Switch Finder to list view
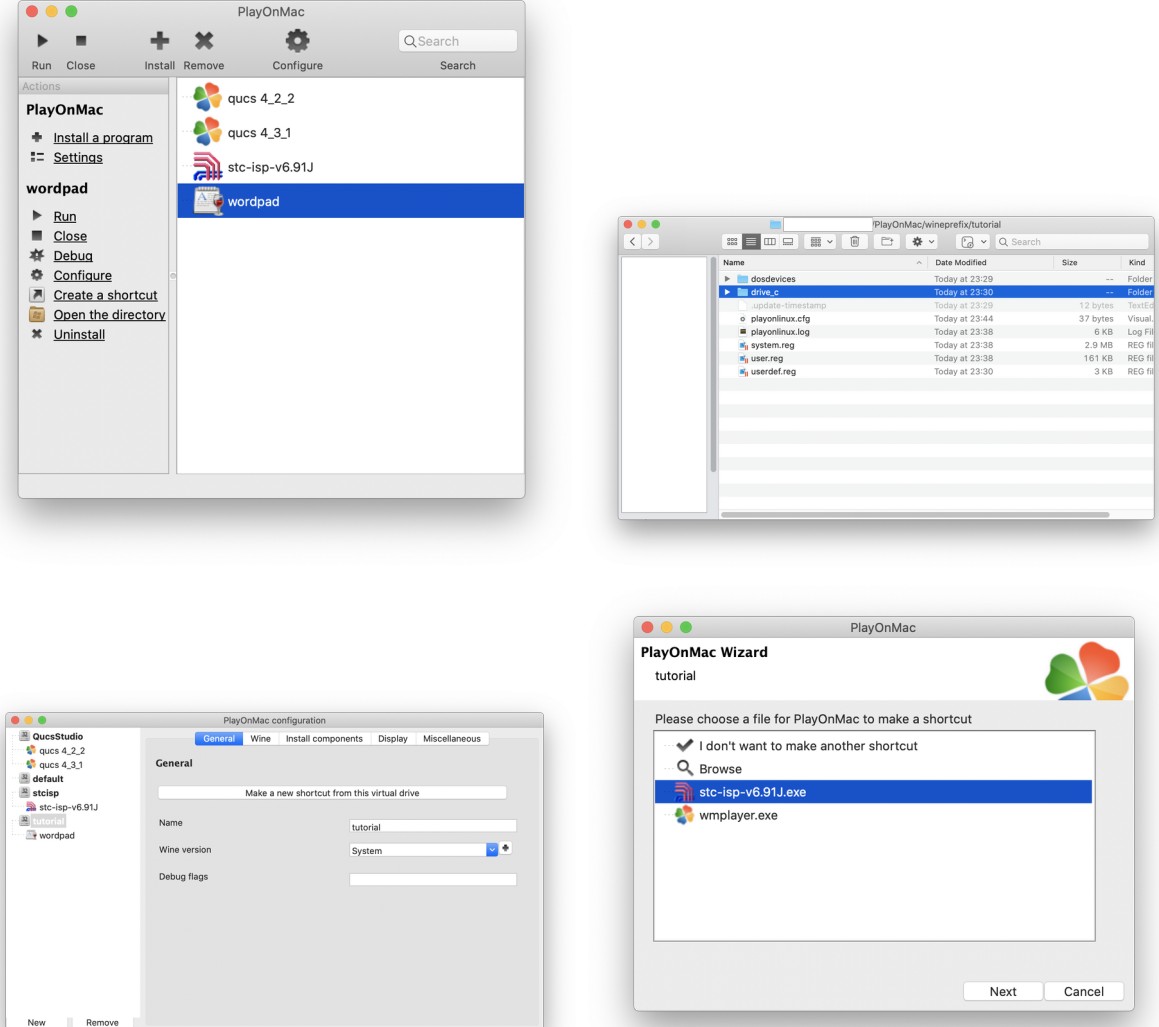The height and width of the screenshot is (1027, 1159). [751, 242]
